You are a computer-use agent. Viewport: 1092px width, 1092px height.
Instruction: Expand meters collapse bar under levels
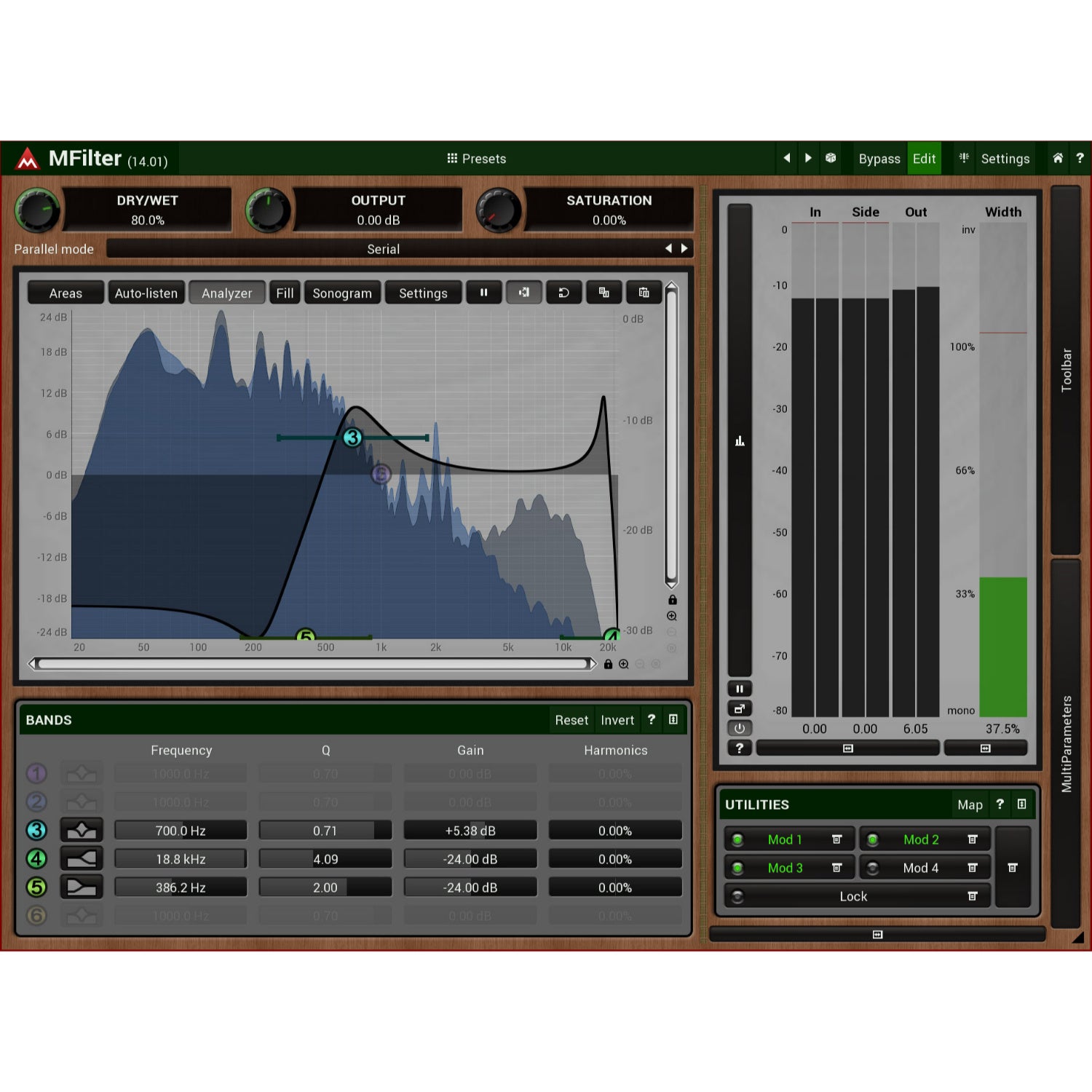point(848,748)
